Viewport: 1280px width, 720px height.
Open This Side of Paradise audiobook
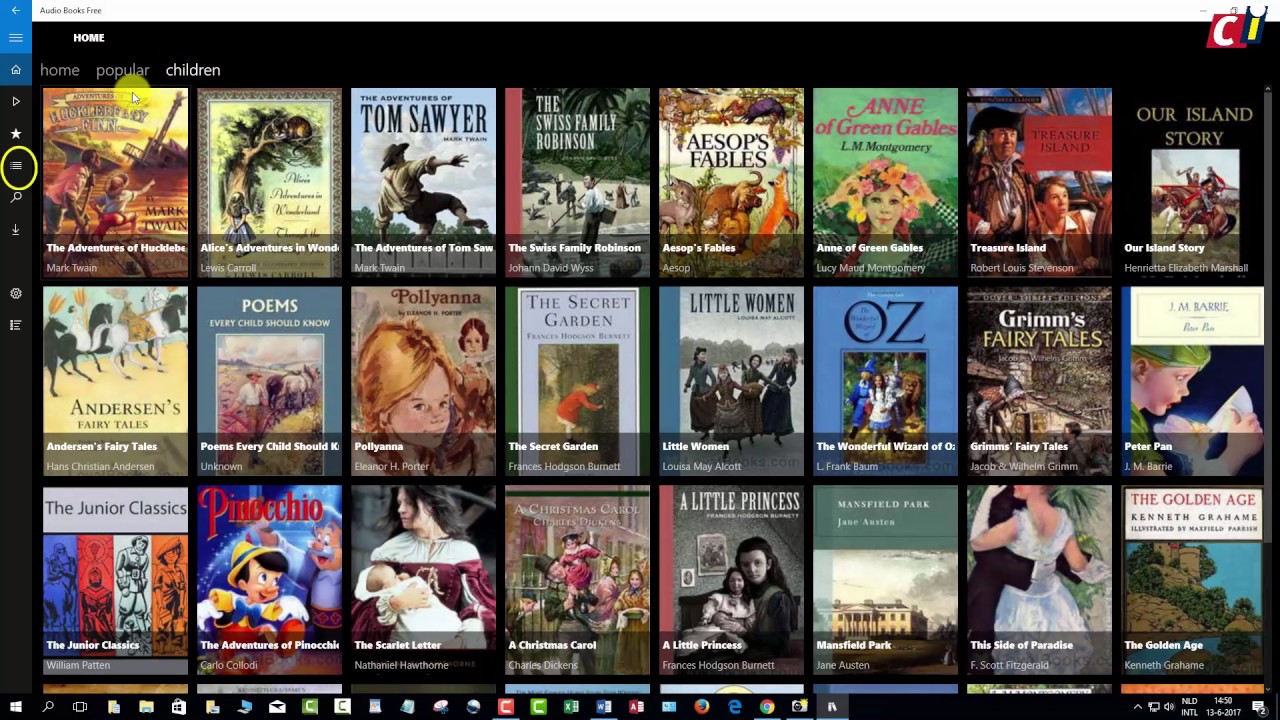1039,580
